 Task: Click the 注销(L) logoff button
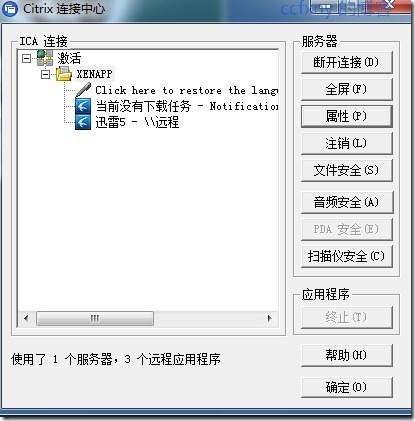(347, 143)
